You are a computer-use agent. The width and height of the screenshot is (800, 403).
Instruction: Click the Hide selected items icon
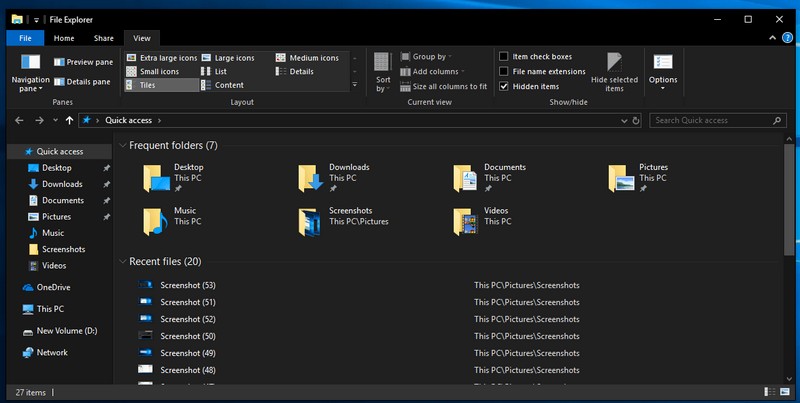tap(614, 64)
